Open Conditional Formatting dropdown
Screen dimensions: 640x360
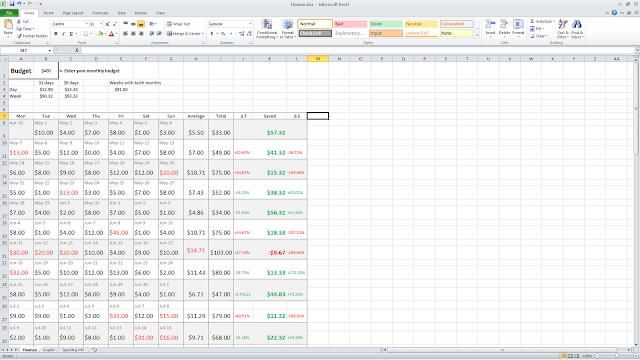coord(267,29)
